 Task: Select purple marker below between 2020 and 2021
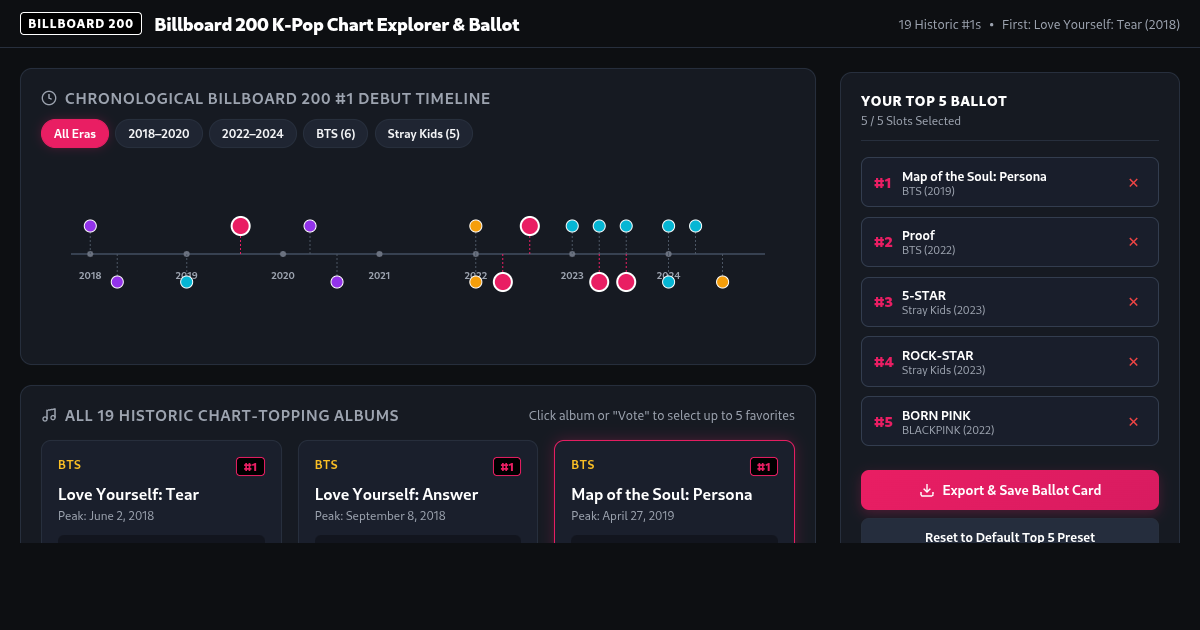tap(337, 282)
